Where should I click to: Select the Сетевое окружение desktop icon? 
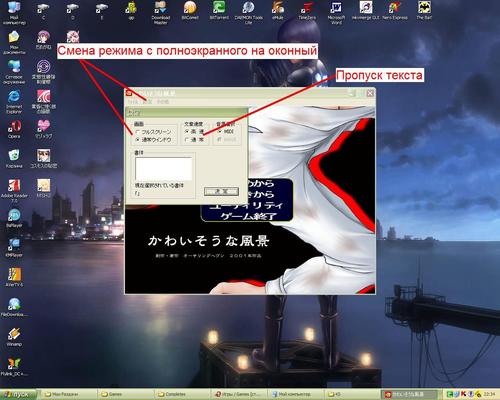tap(14, 72)
